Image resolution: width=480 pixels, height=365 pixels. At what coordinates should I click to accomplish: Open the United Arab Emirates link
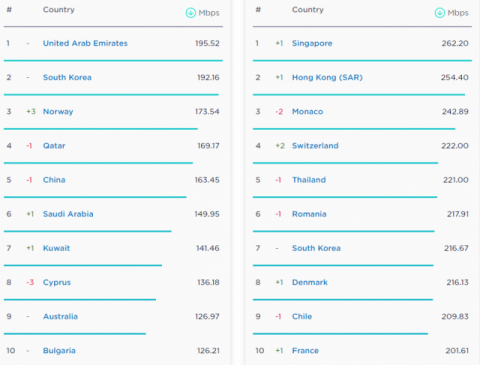click(x=85, y=43)
